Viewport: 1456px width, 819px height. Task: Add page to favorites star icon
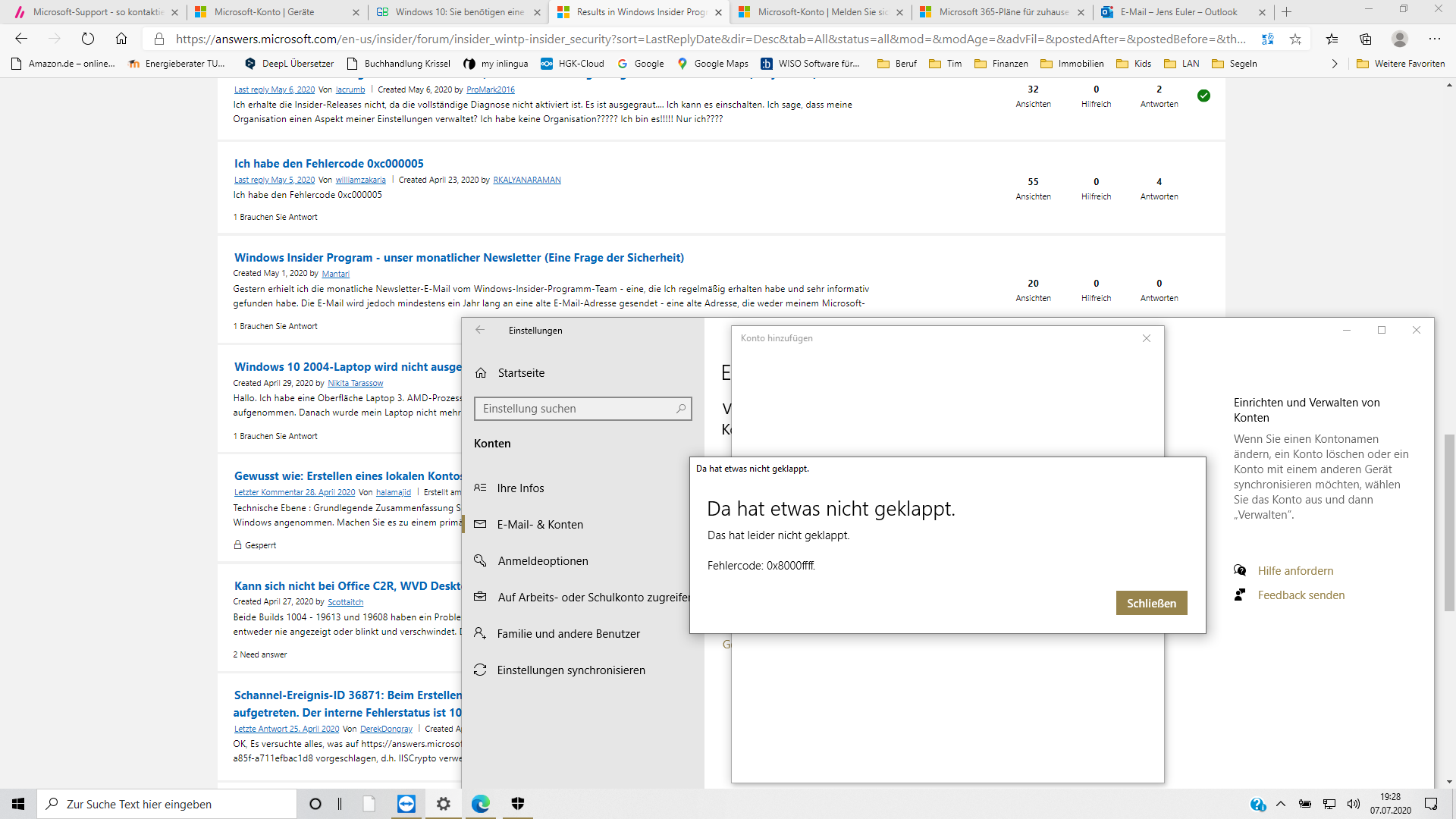click(x=1295, y=39)
